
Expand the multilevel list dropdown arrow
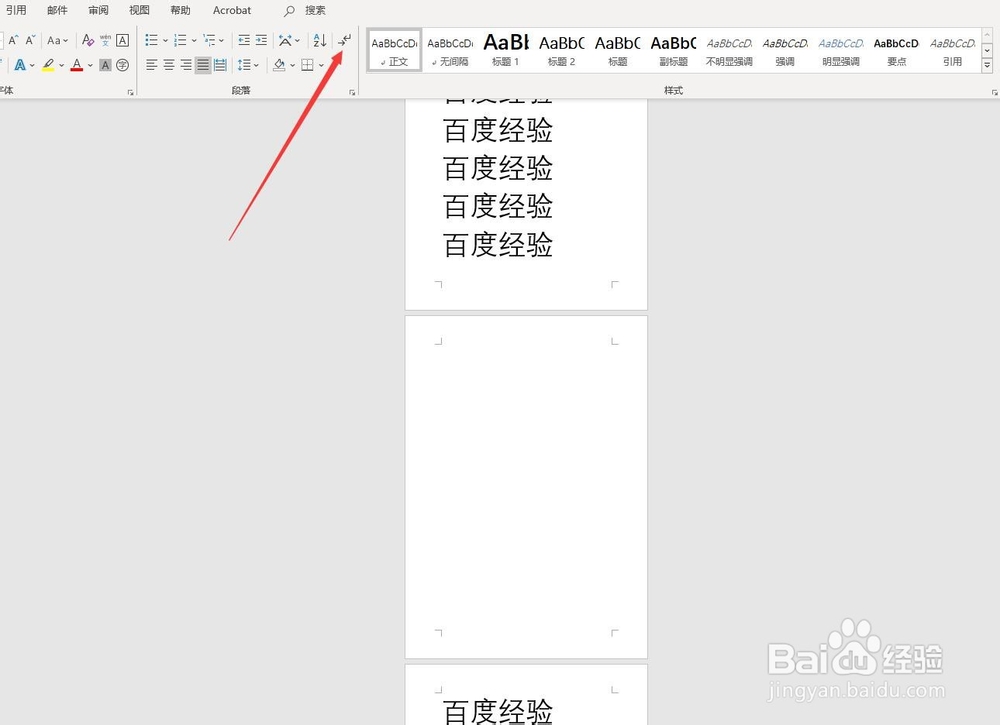point(221,41)
